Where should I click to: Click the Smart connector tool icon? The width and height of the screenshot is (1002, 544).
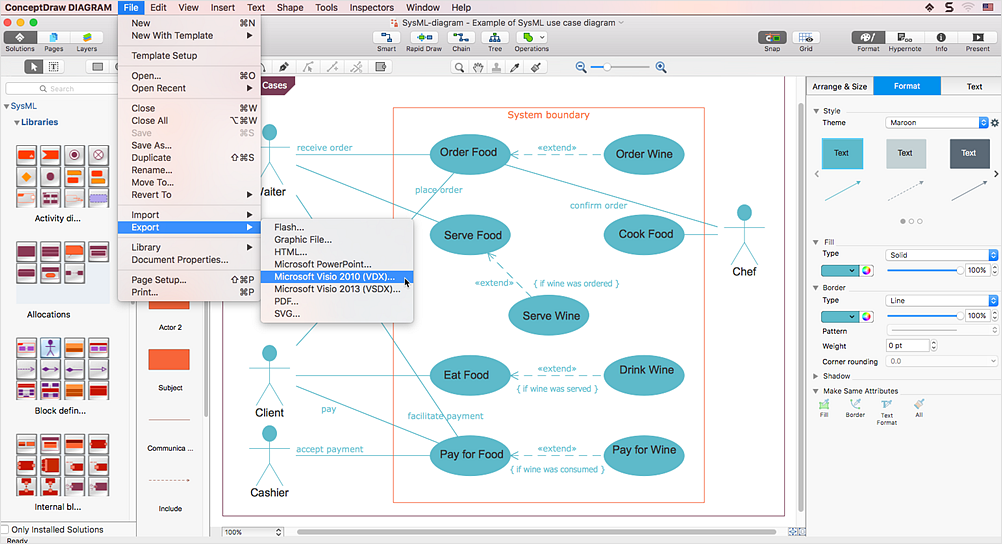pos(386,38)
